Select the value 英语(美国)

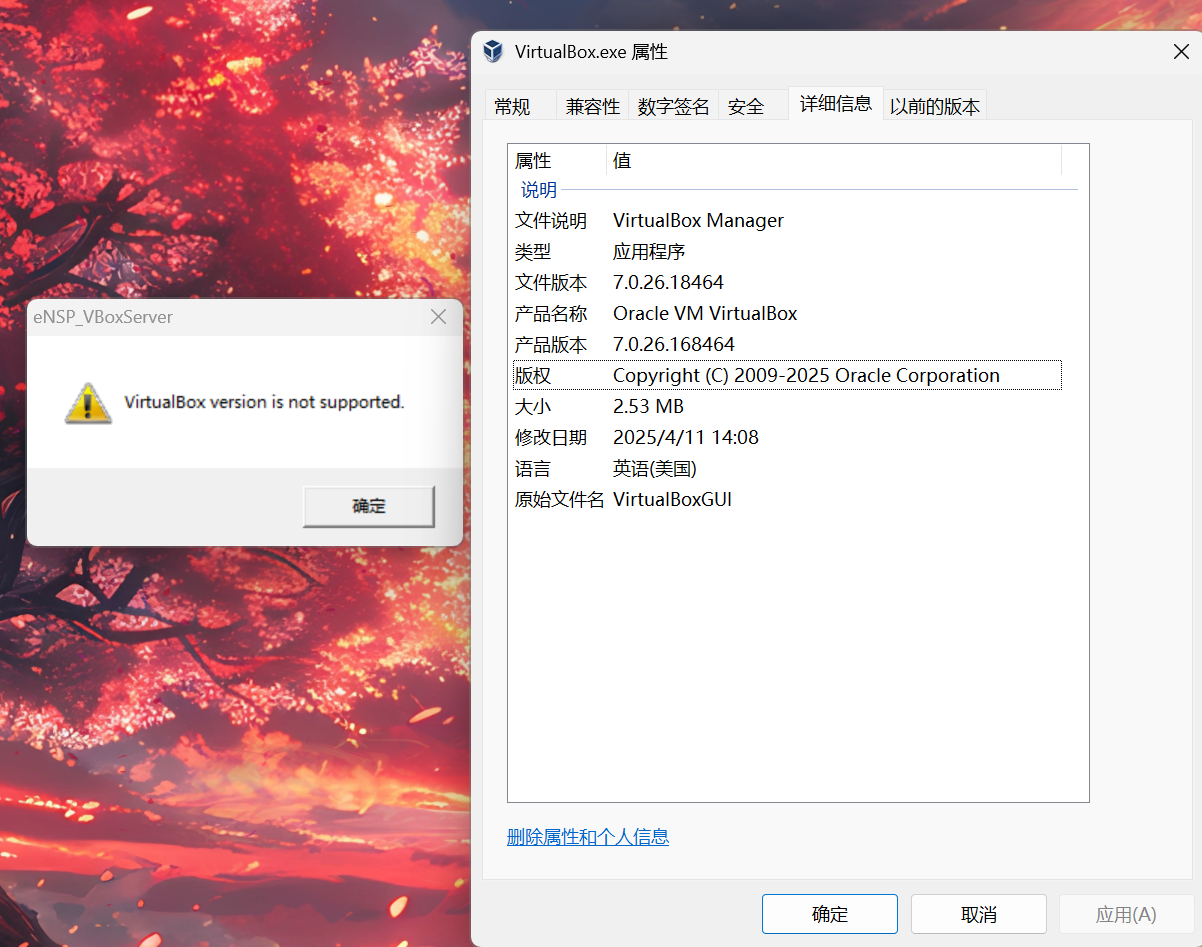click(x=654, y=468)
